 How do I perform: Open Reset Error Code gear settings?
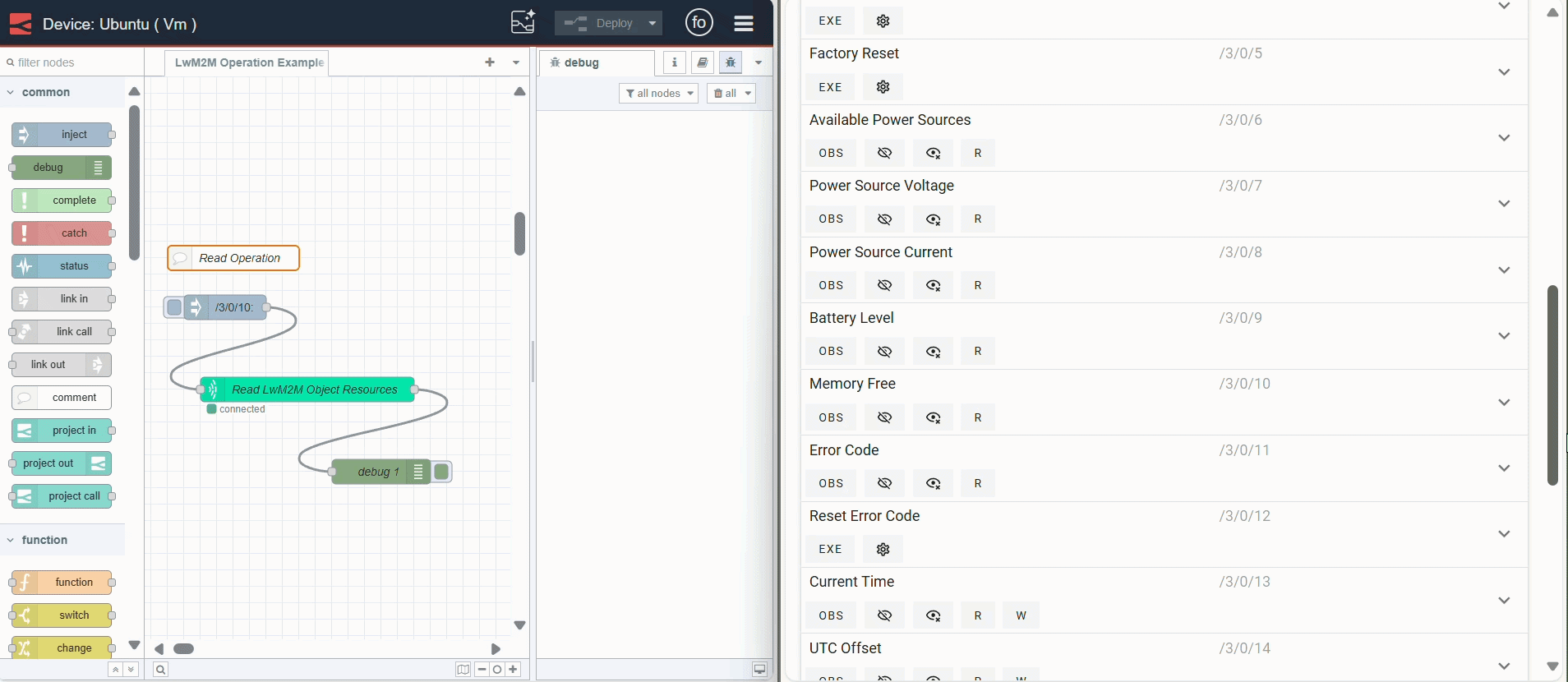[x=883, y=549]
